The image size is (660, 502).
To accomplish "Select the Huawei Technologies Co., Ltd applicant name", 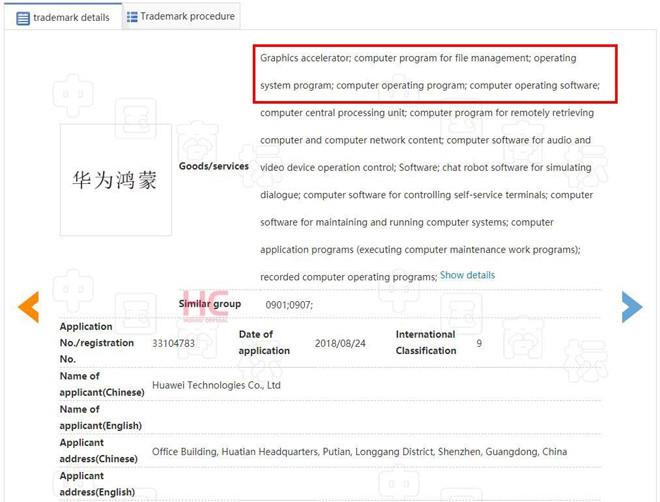I will pyautogui.click(x=216, y=385).
